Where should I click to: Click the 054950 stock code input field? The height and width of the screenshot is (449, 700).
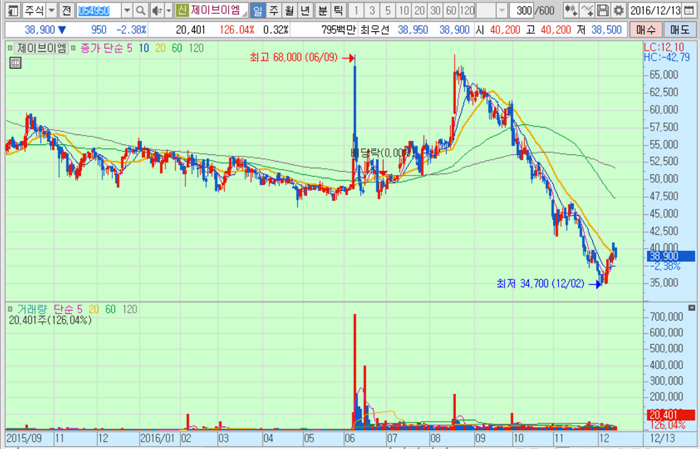coord(97,10)
